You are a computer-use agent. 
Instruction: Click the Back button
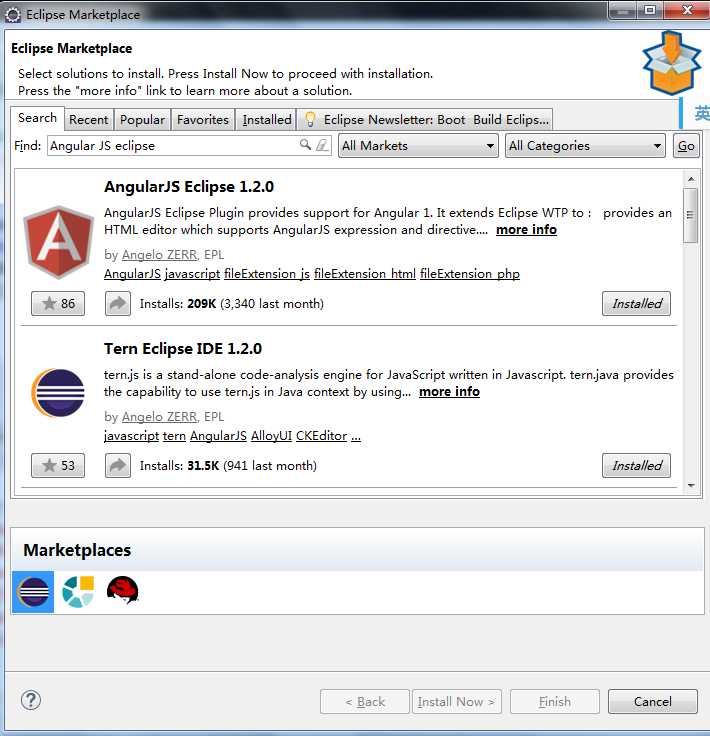365,701
